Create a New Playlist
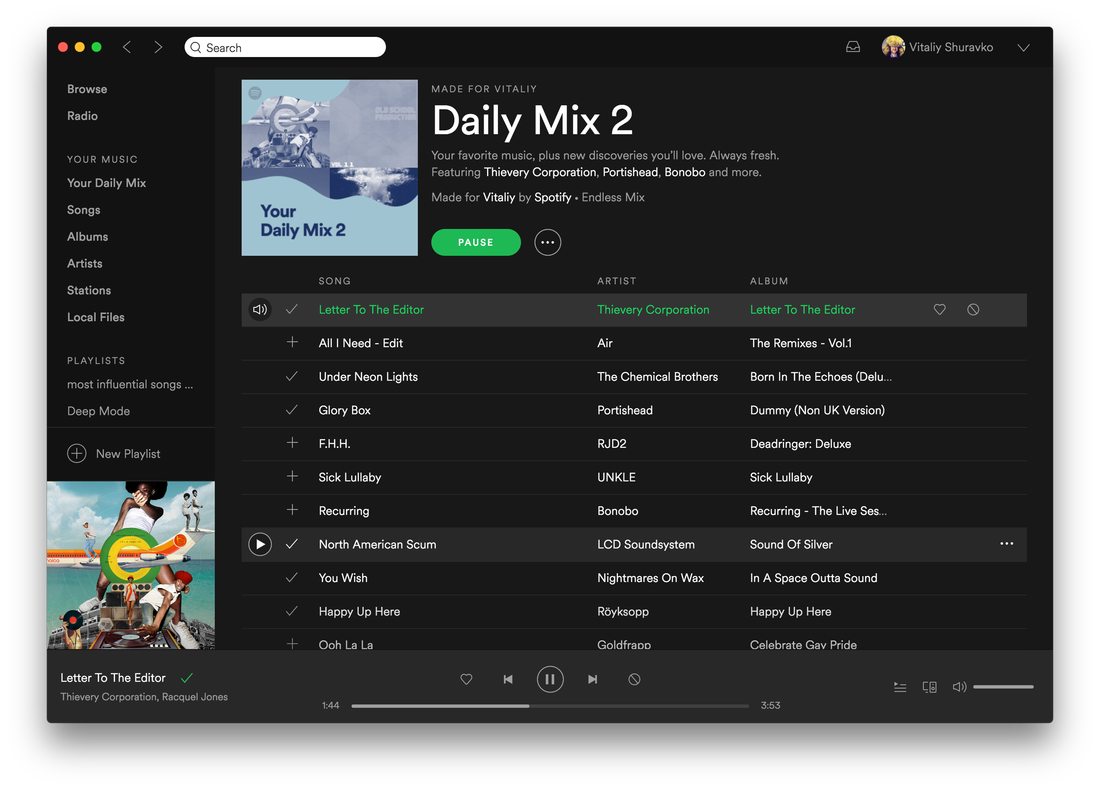This screenshot has width=1100, height=790. click(x=114, y=453)
